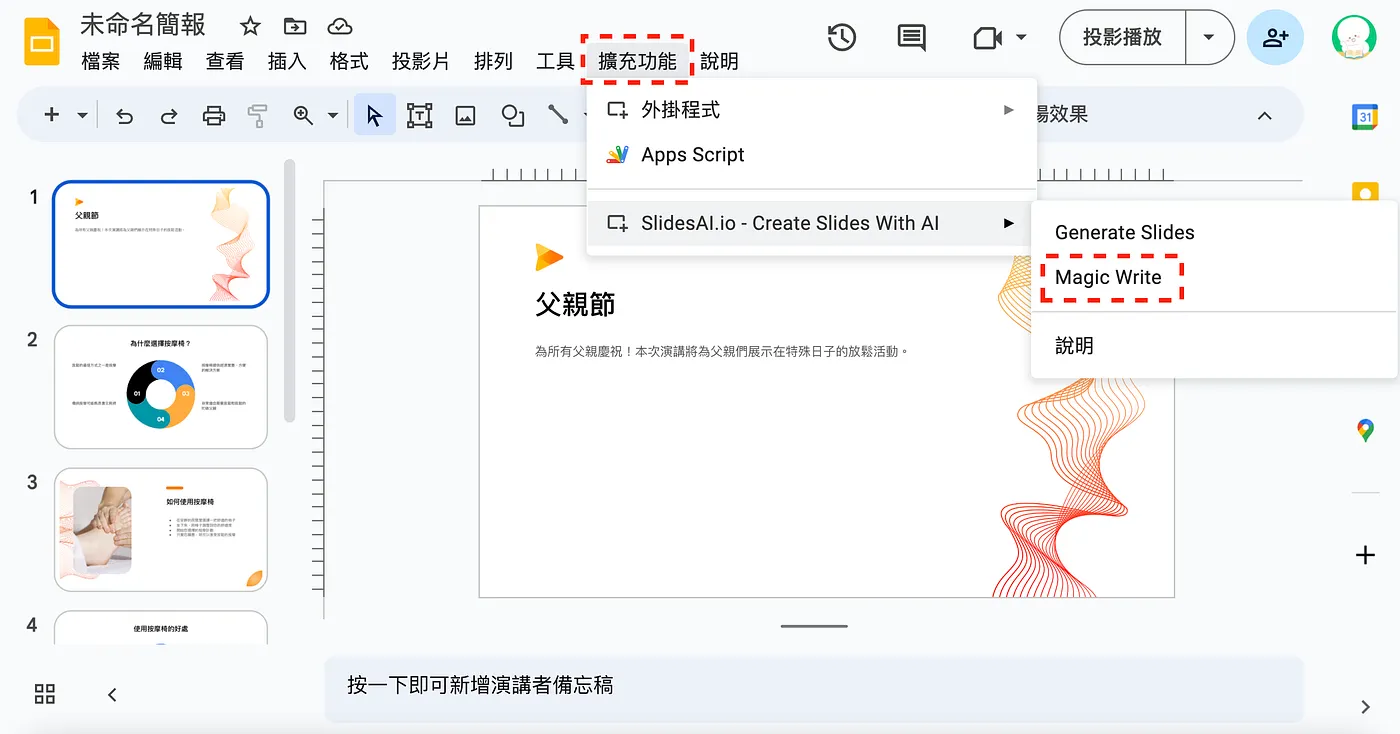This screenshot has width=1400, height=734.
Task: Start 投影播放 slideshow
Action: [x=1123, y=38]
